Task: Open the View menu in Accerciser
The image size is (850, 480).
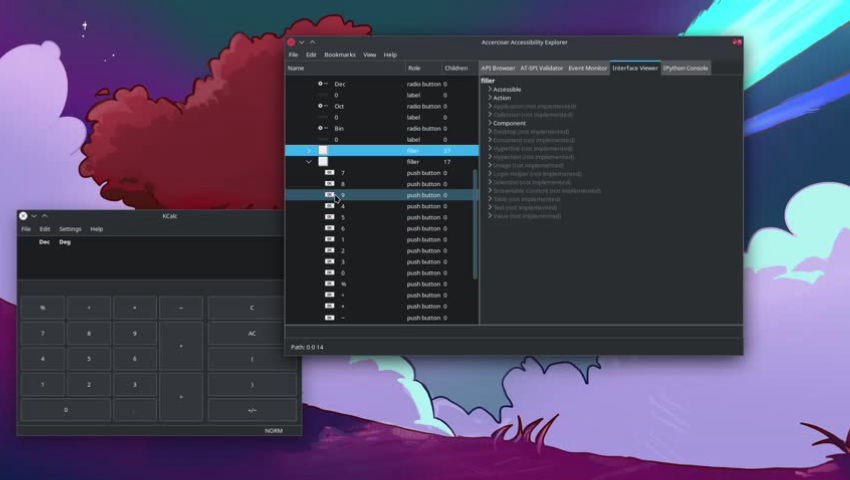Action: click(370, 55)
